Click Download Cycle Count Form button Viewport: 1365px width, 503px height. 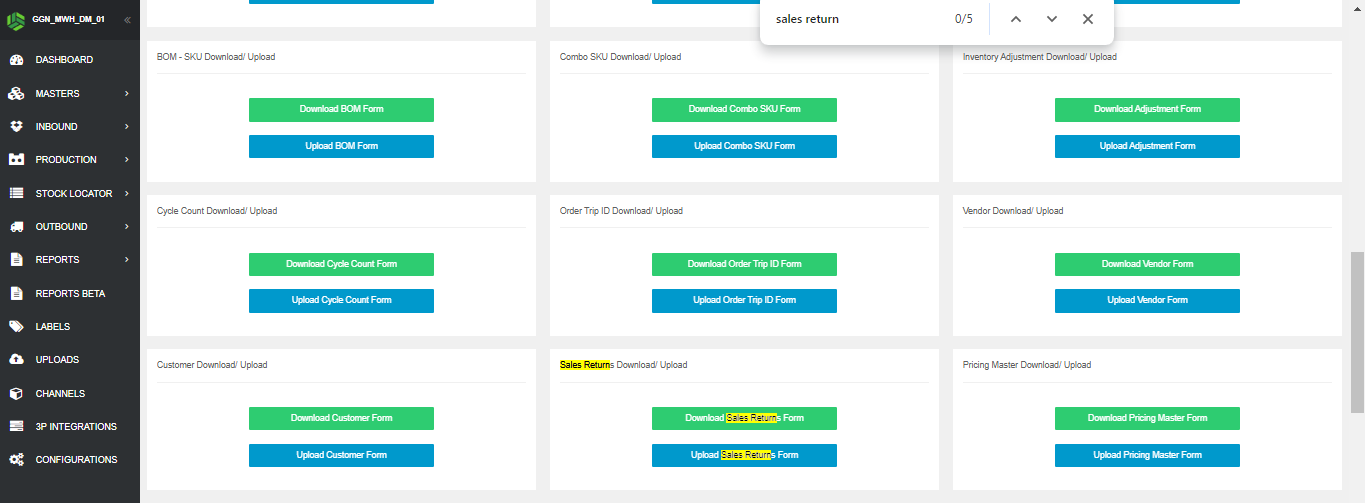[341, 264]
